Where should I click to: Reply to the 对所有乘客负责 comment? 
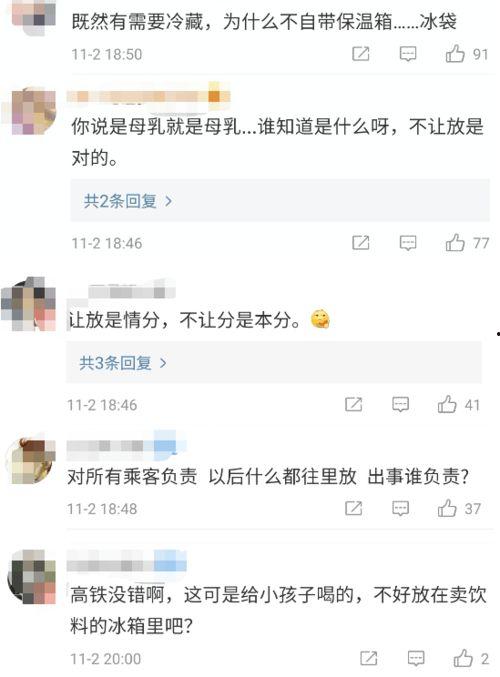[x=400, y=508]
